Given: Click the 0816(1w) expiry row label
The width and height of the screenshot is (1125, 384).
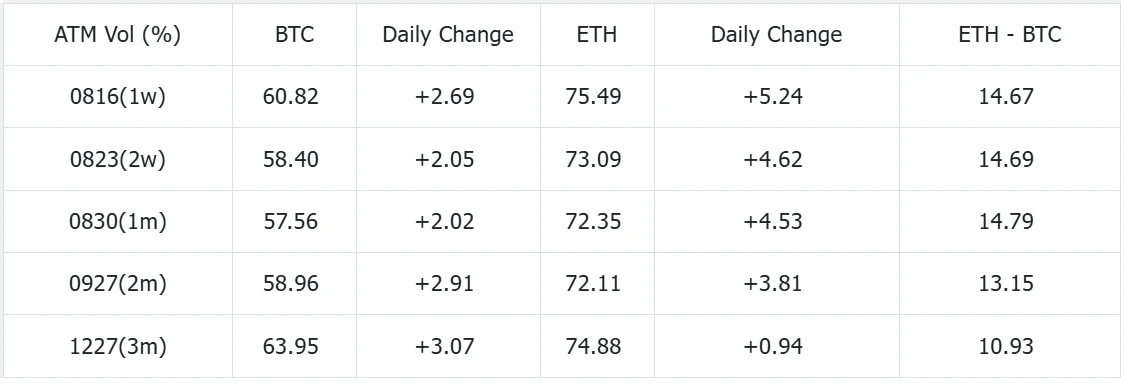Looking at the screenshot, I should coord(117,96).
